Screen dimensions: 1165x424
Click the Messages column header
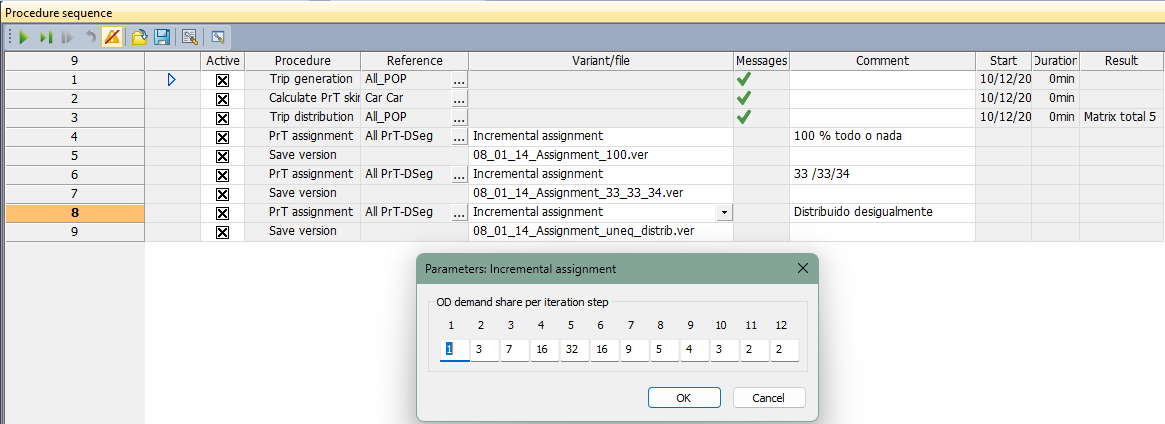[x=762, y=61]
